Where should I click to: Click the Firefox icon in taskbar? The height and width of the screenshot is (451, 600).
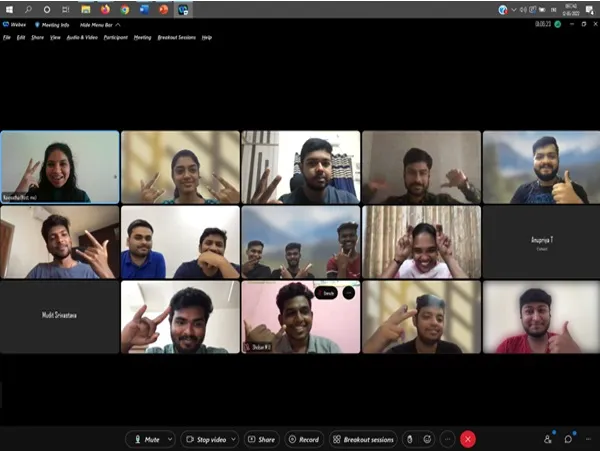[104, 9]
